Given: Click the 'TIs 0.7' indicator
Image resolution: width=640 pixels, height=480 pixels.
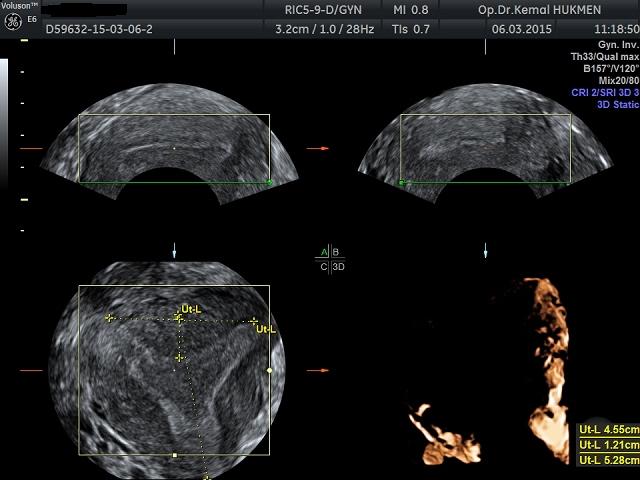Looking at the screenshot, I should pyautogui.click(x=411, y=29).
